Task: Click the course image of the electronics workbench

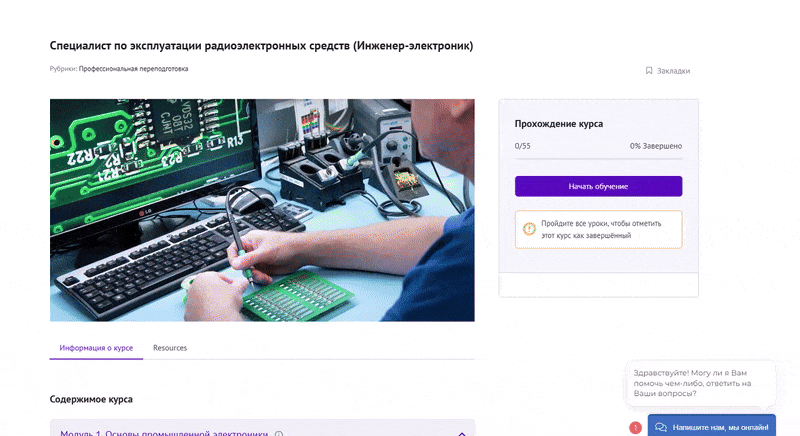Action: point(262,210)
